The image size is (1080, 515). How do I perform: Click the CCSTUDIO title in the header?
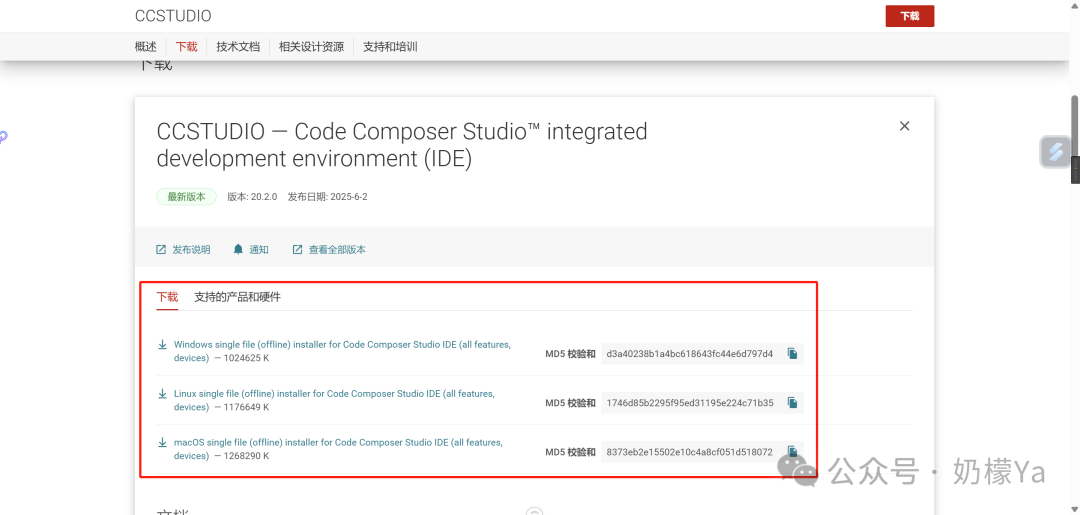[x=173, y=16]
